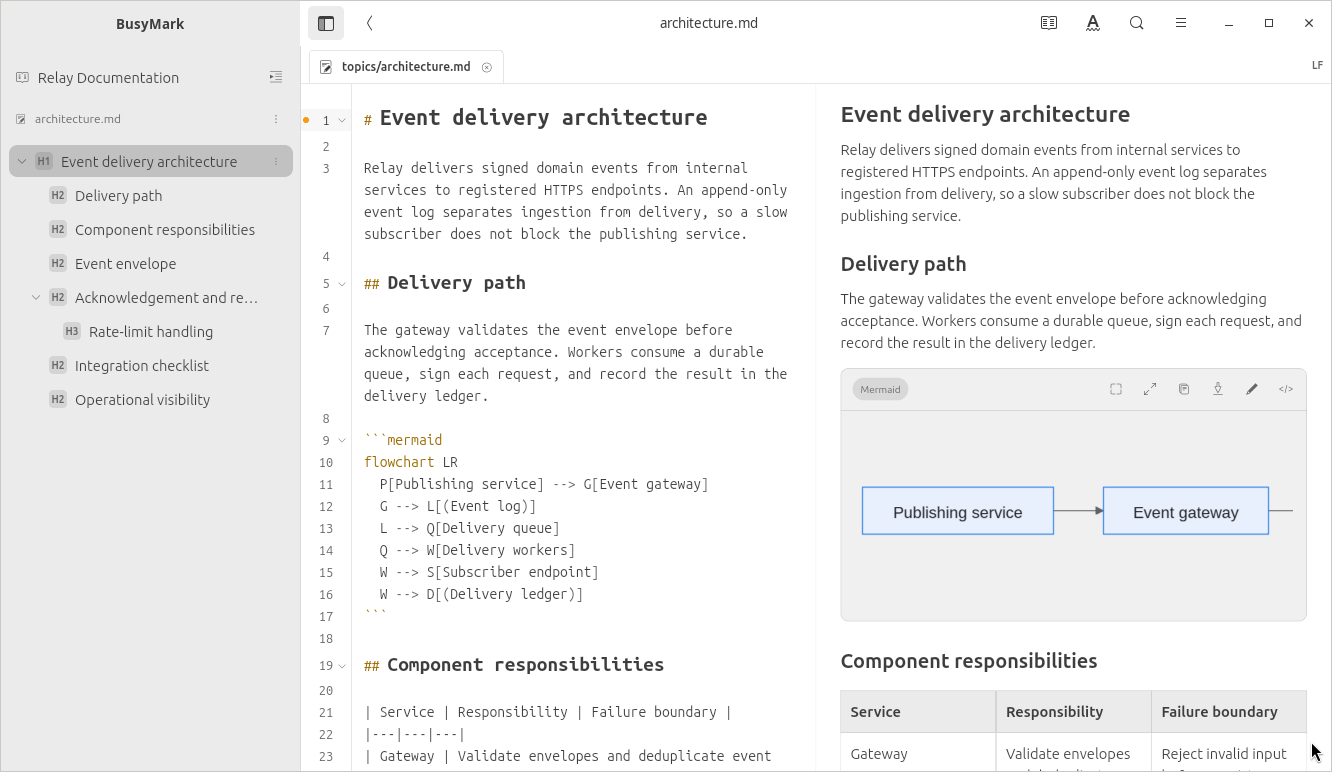Minimize the BusyMark window

pyautogui.click(x=1229, y=23)
